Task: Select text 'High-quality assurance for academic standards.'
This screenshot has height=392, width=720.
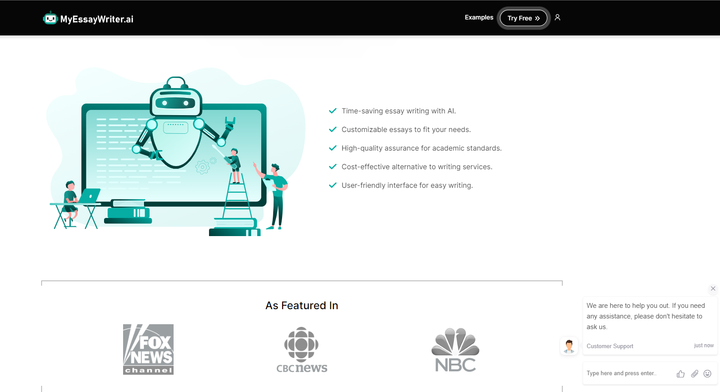Action: click(422, 148)
